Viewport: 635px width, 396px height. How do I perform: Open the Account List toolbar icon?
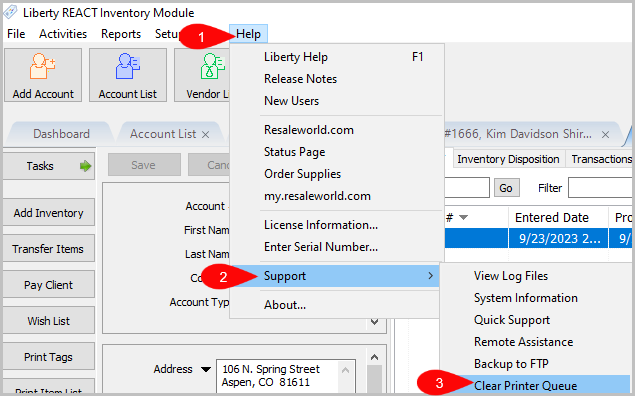pyautogui.click(x=128, y=75)
